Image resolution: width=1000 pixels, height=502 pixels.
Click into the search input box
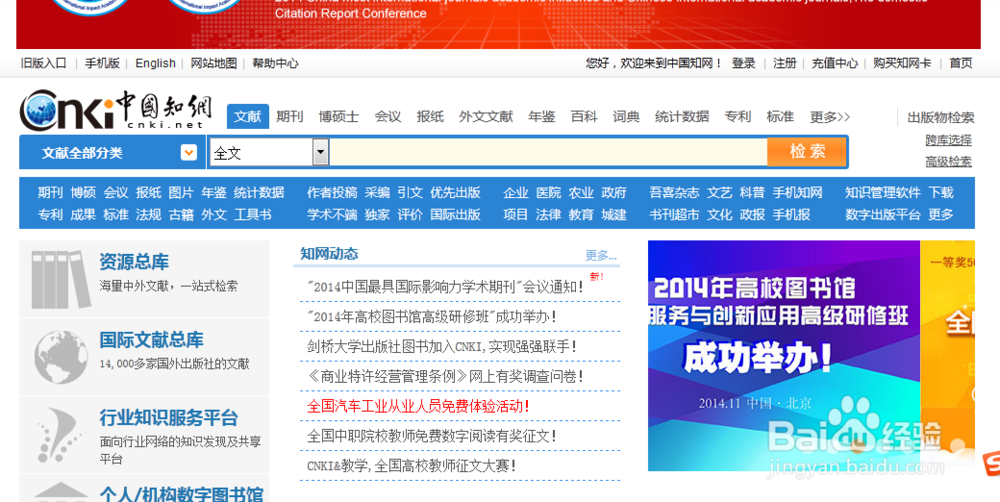point(548,152)
